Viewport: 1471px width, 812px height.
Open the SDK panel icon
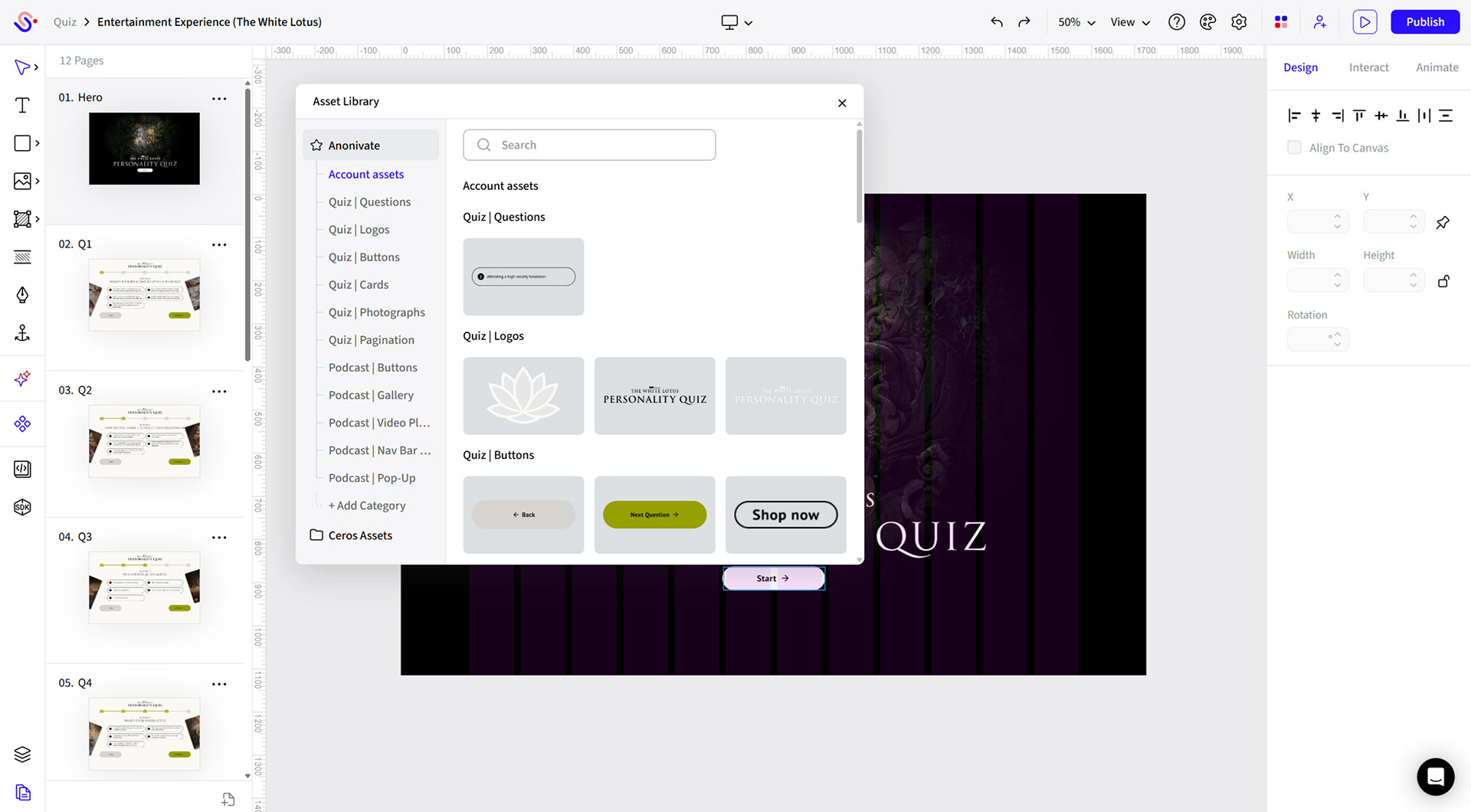22,507
